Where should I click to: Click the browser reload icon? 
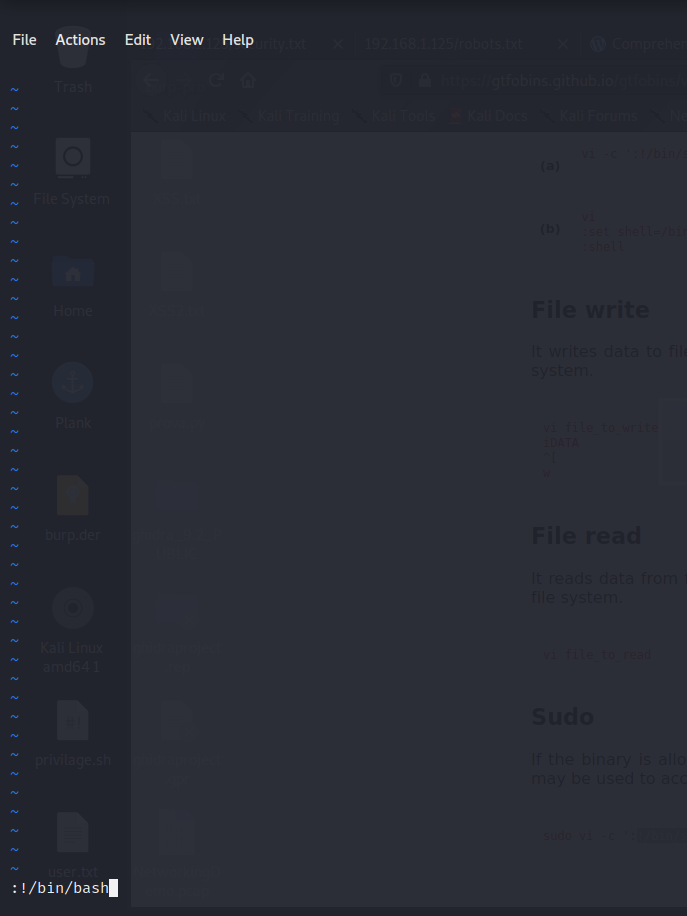pos(216,81)
